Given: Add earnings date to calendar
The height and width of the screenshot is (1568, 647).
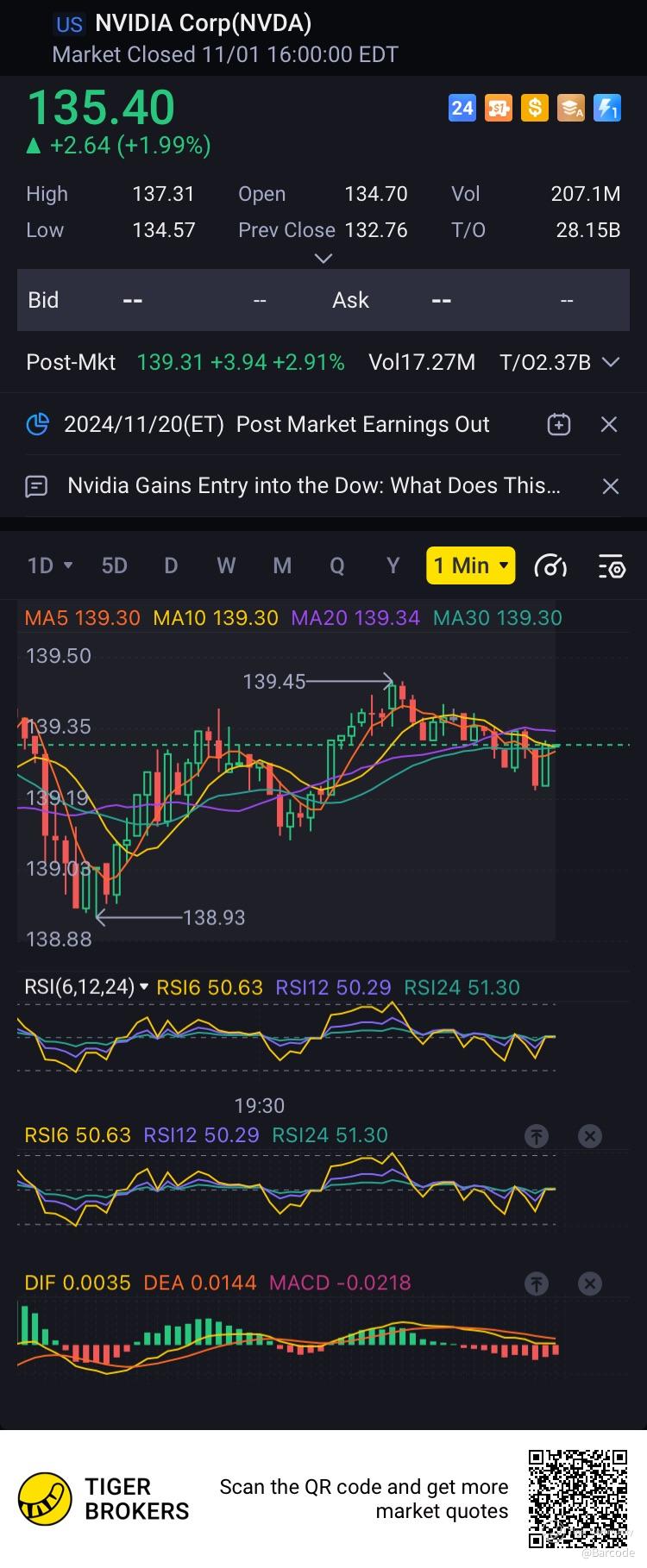Looking at the screenshot, I should point(559,424).
